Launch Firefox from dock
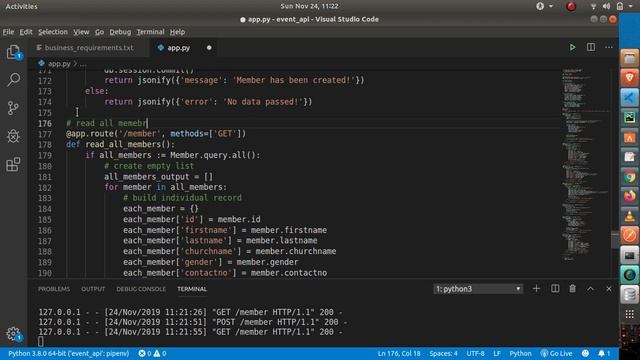Viewport: 640px width, 360px height. coord(629,196)
